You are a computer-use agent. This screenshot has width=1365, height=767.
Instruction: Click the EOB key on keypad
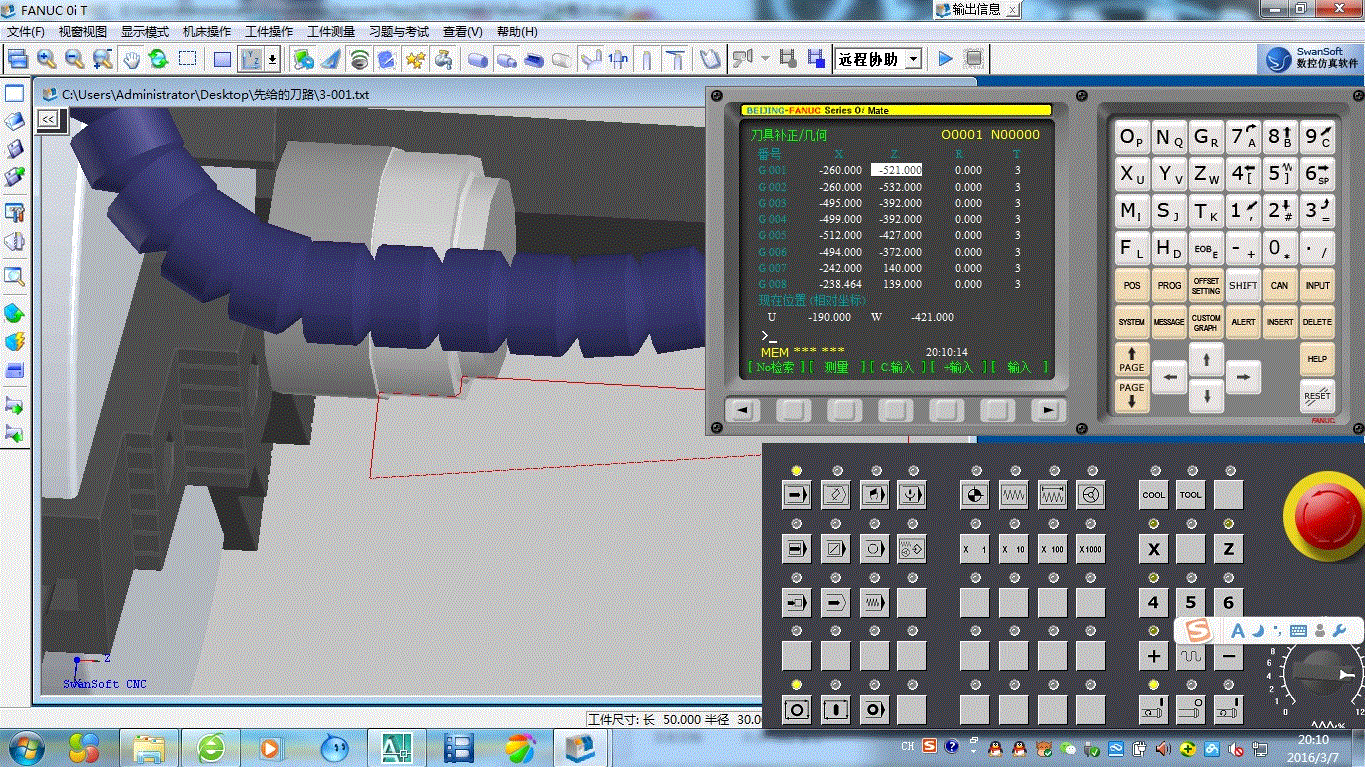pos(1206,248)
